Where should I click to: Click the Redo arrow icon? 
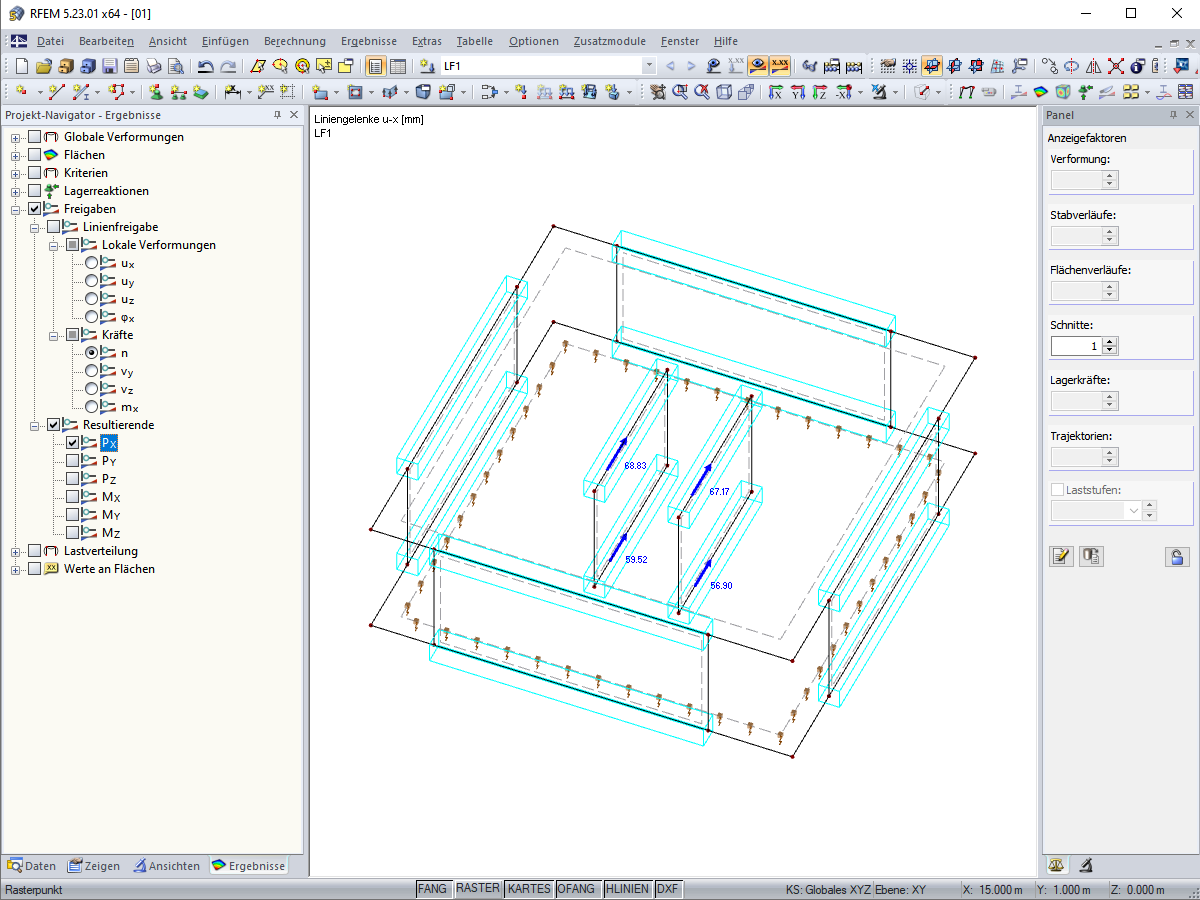pos(228,66)
